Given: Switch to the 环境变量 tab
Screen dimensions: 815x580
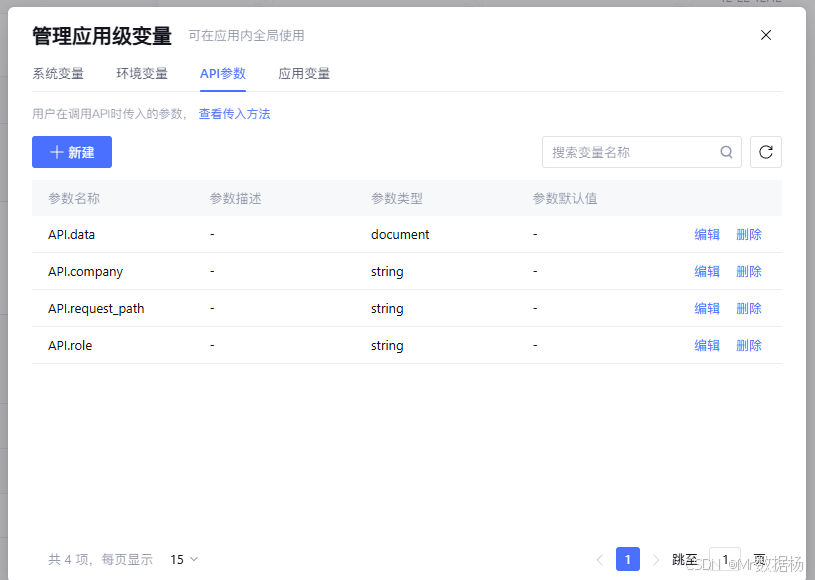Looking at the screenshot, I should pyautogui.click(x=141, y=73).
